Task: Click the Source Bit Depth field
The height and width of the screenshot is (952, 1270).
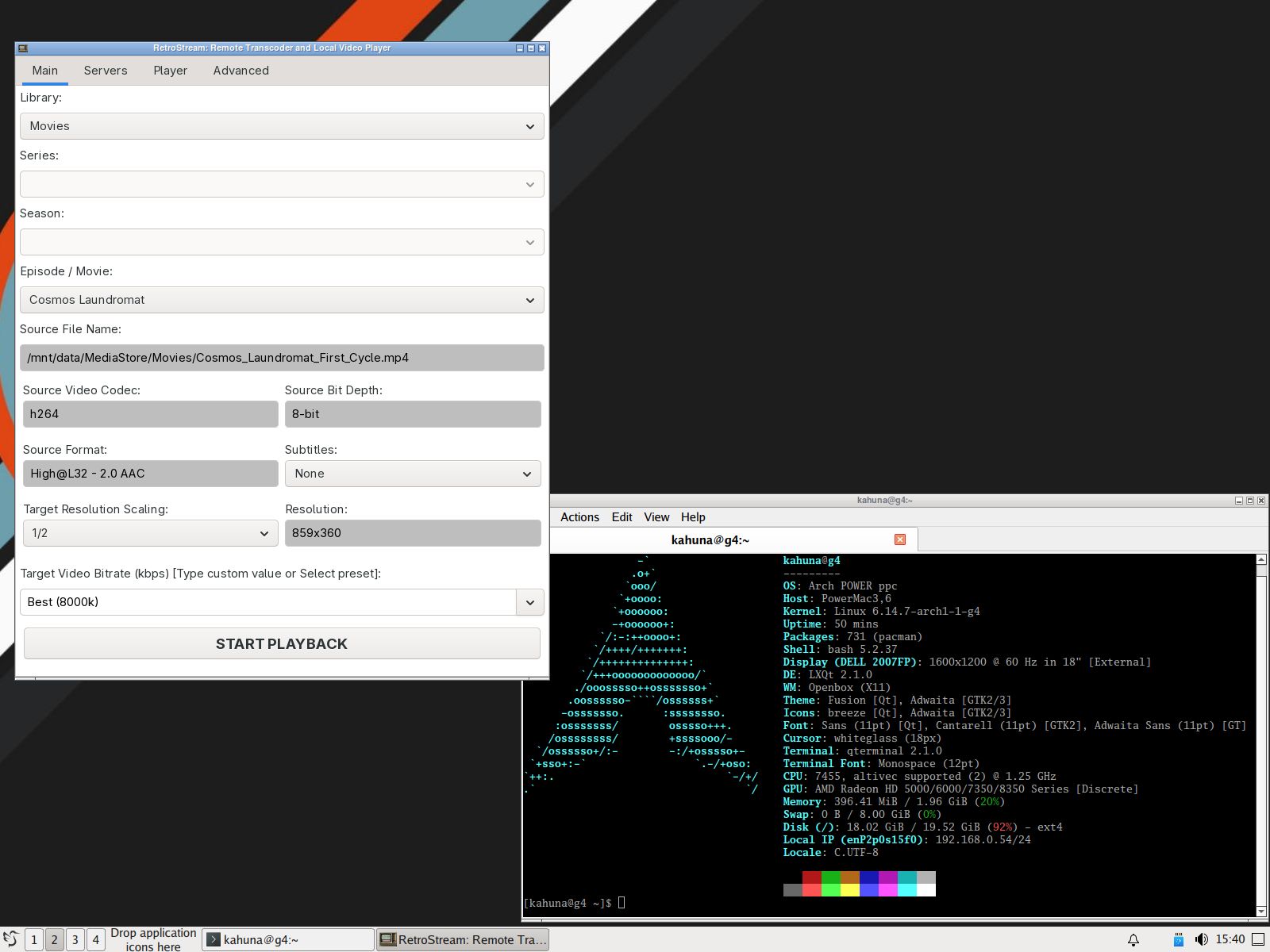Action: (413, 414)
